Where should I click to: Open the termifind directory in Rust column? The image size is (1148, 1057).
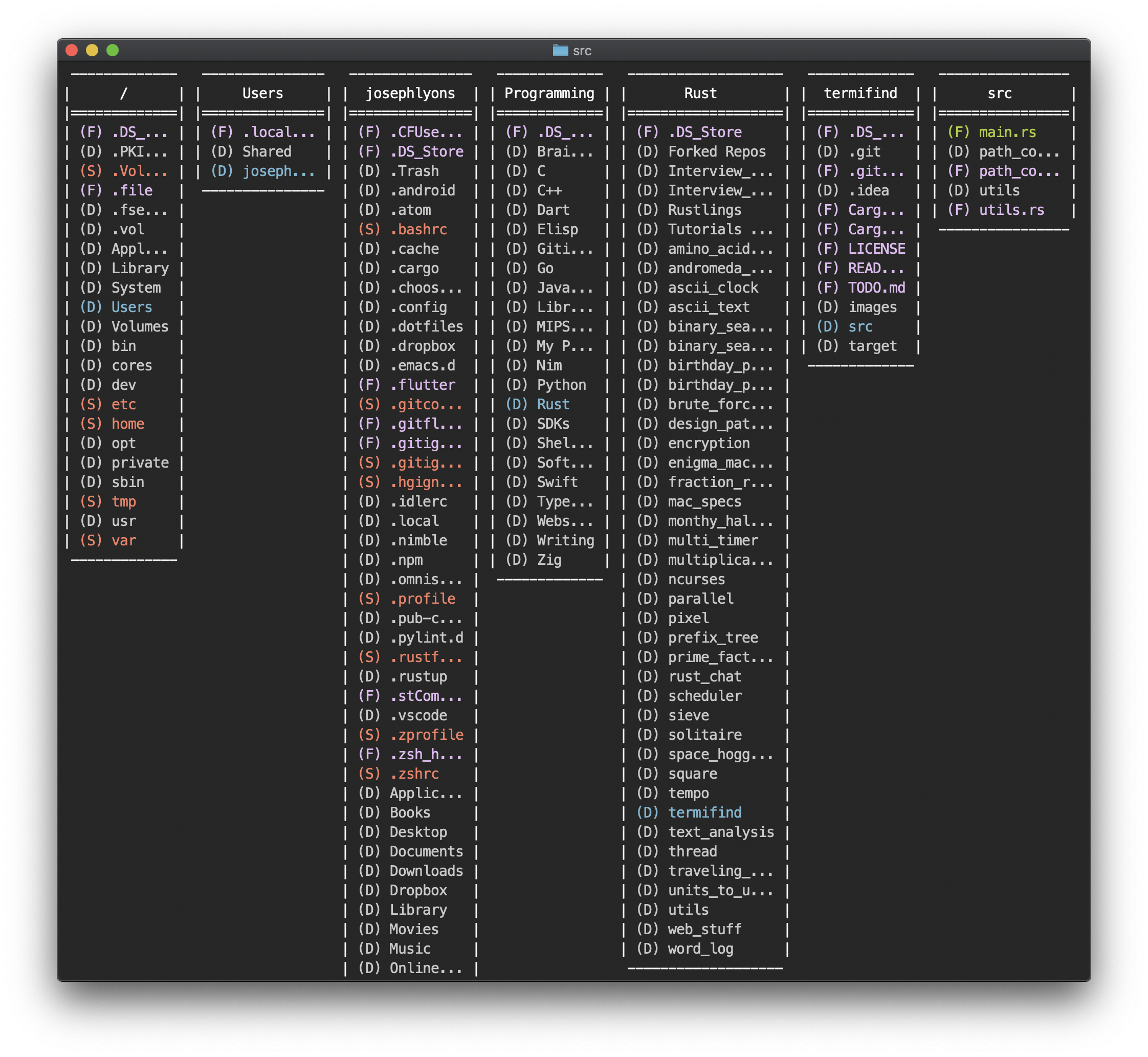coord(704,812)
